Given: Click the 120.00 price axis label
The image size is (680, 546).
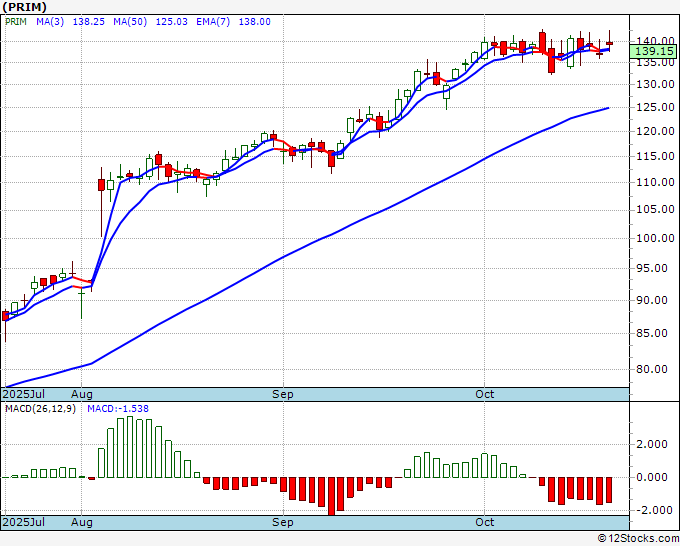Looking at the screenshot, I should [x=655, y=131].
